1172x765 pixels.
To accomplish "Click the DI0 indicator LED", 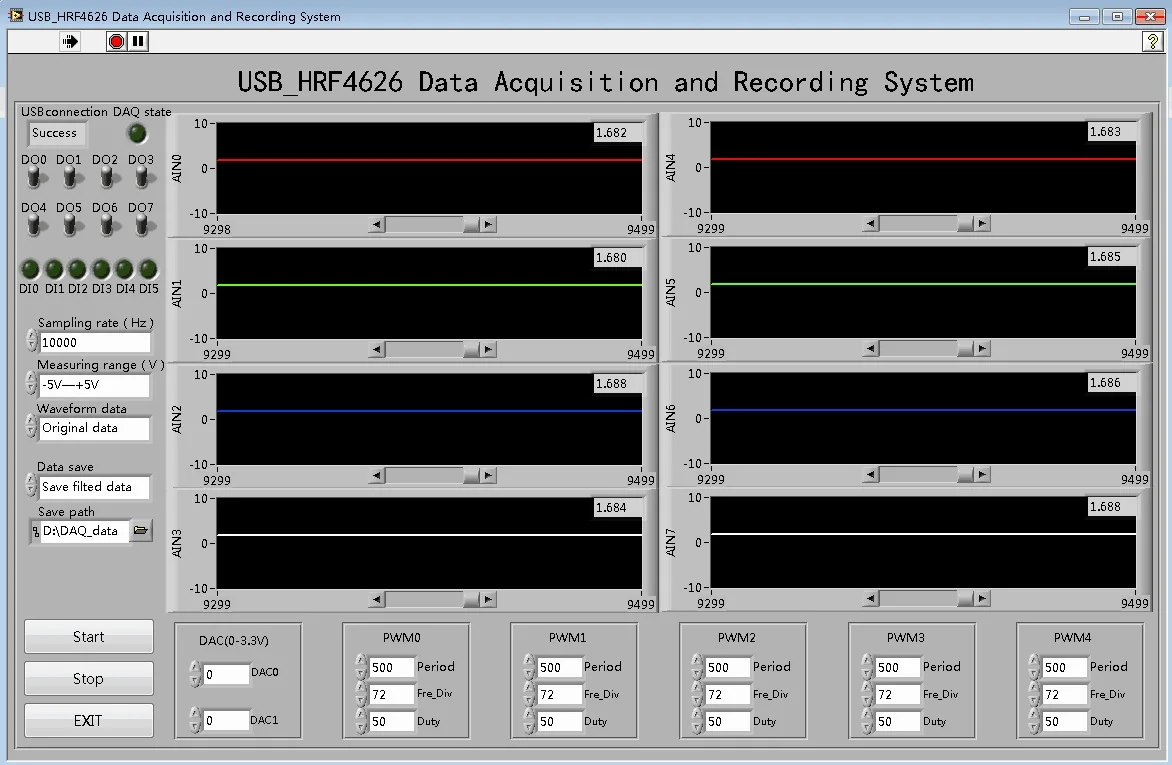I will 30,269.
